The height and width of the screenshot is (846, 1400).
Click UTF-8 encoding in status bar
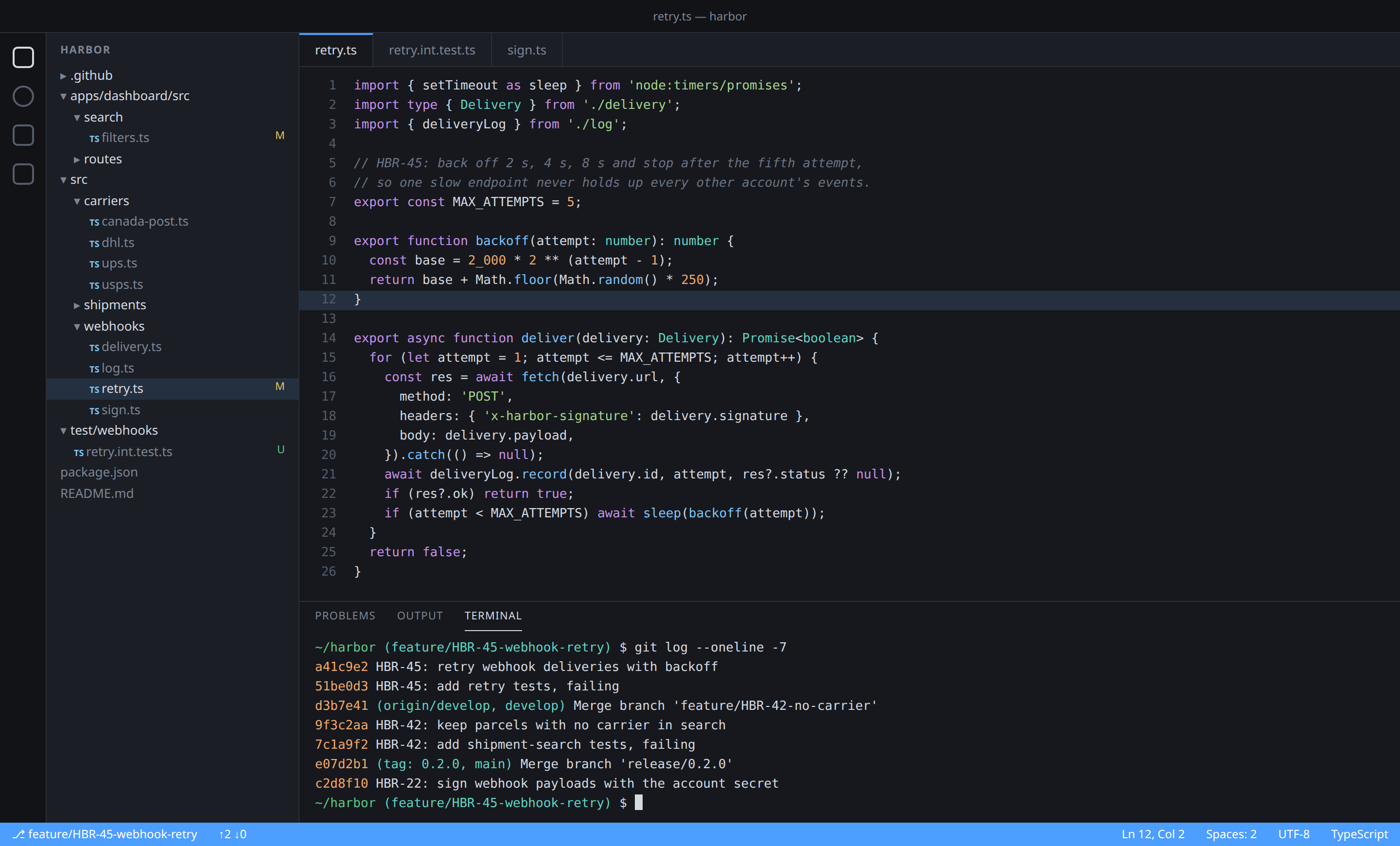pos(1294,834)
